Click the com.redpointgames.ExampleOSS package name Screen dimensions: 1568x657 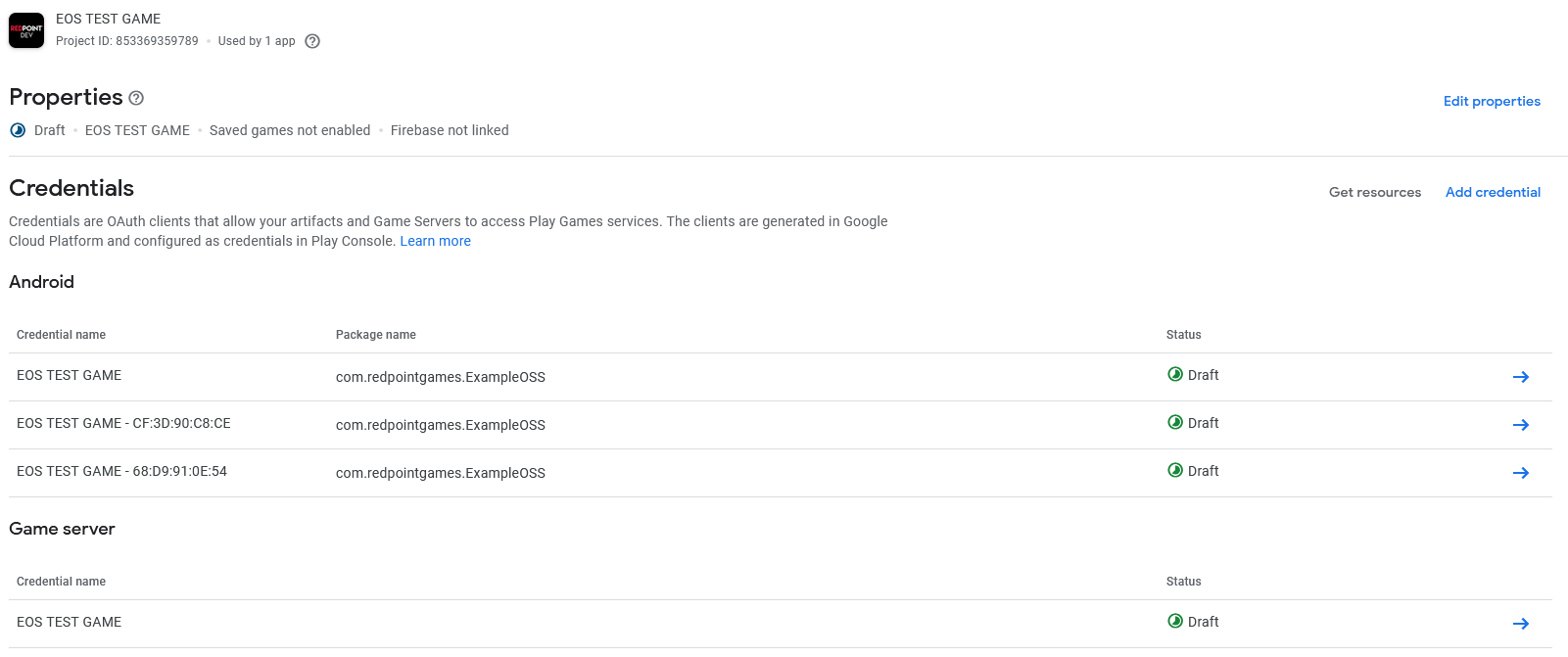point(440,376)
